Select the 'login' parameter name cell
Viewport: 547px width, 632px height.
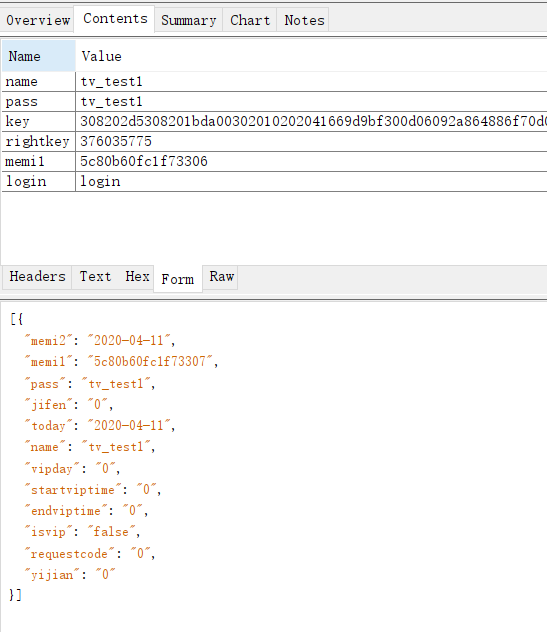(x=39, y=181)
